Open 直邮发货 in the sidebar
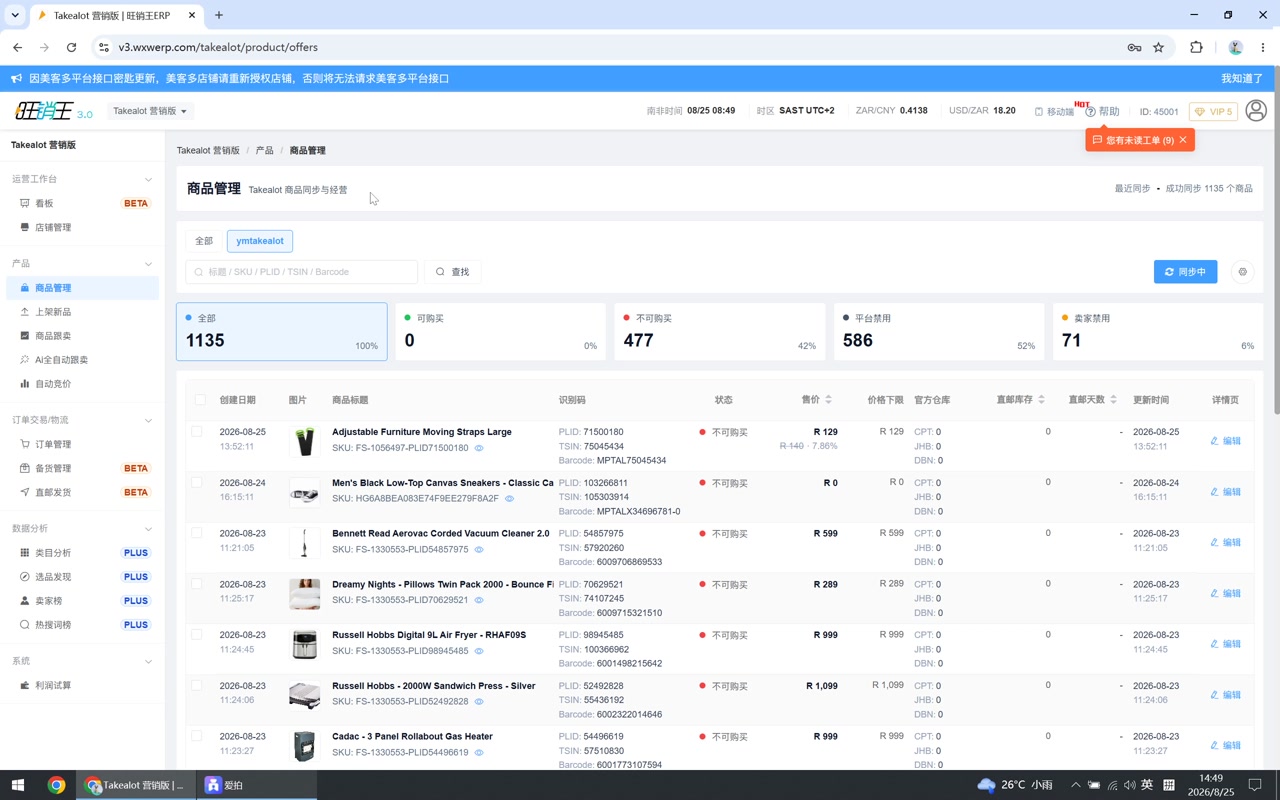The height and width of the screenshot is (800, 1280). 82,492
